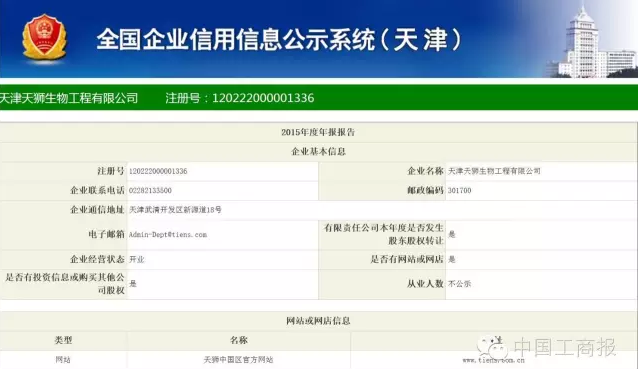Click the 类型 column header
639x369 pixels.
(63, 340)
